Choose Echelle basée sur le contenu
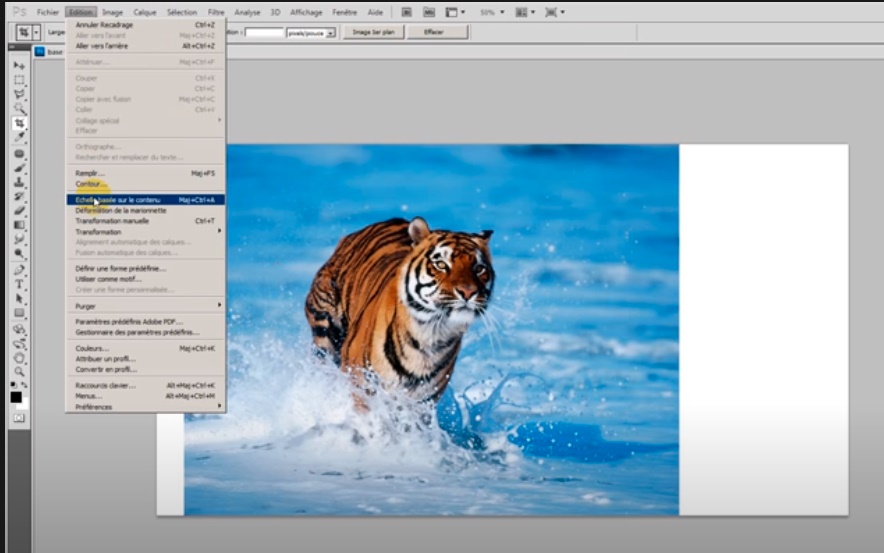 145,200
